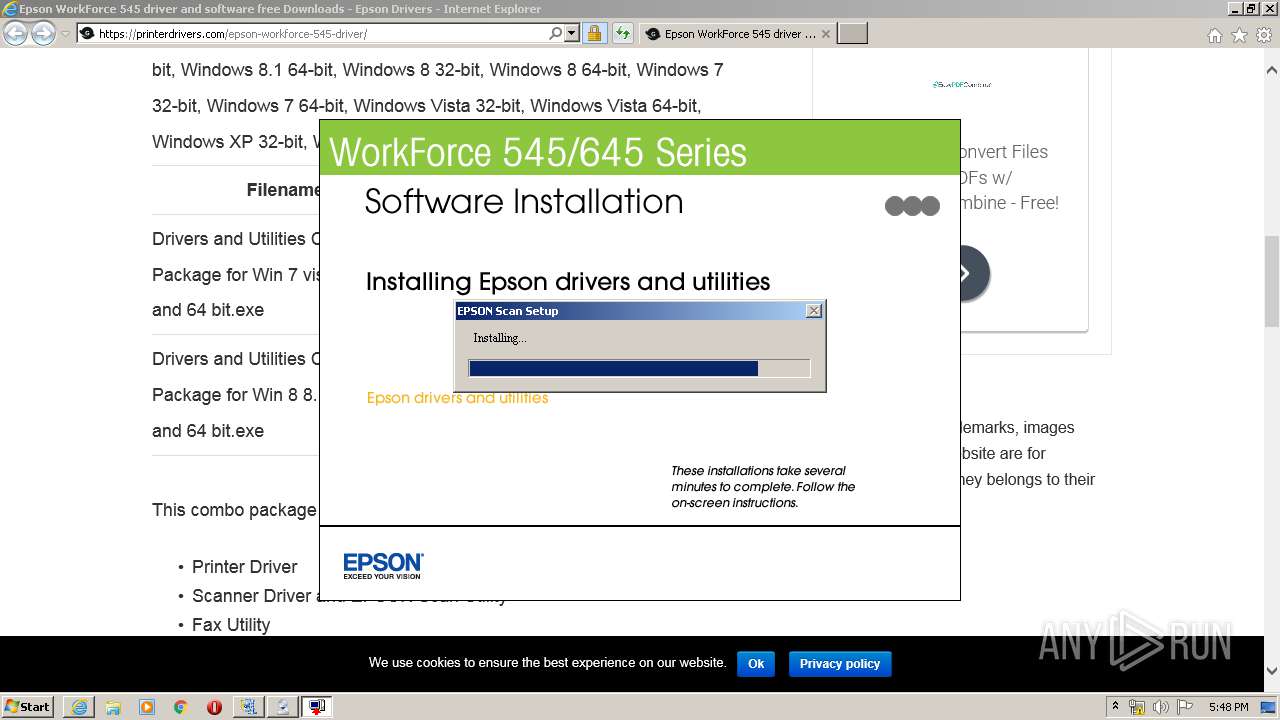Click the Internet Explorer icon in title bar
This screenshot has width=1280, height=720.
pyautogui.click(x=10, y=9)
